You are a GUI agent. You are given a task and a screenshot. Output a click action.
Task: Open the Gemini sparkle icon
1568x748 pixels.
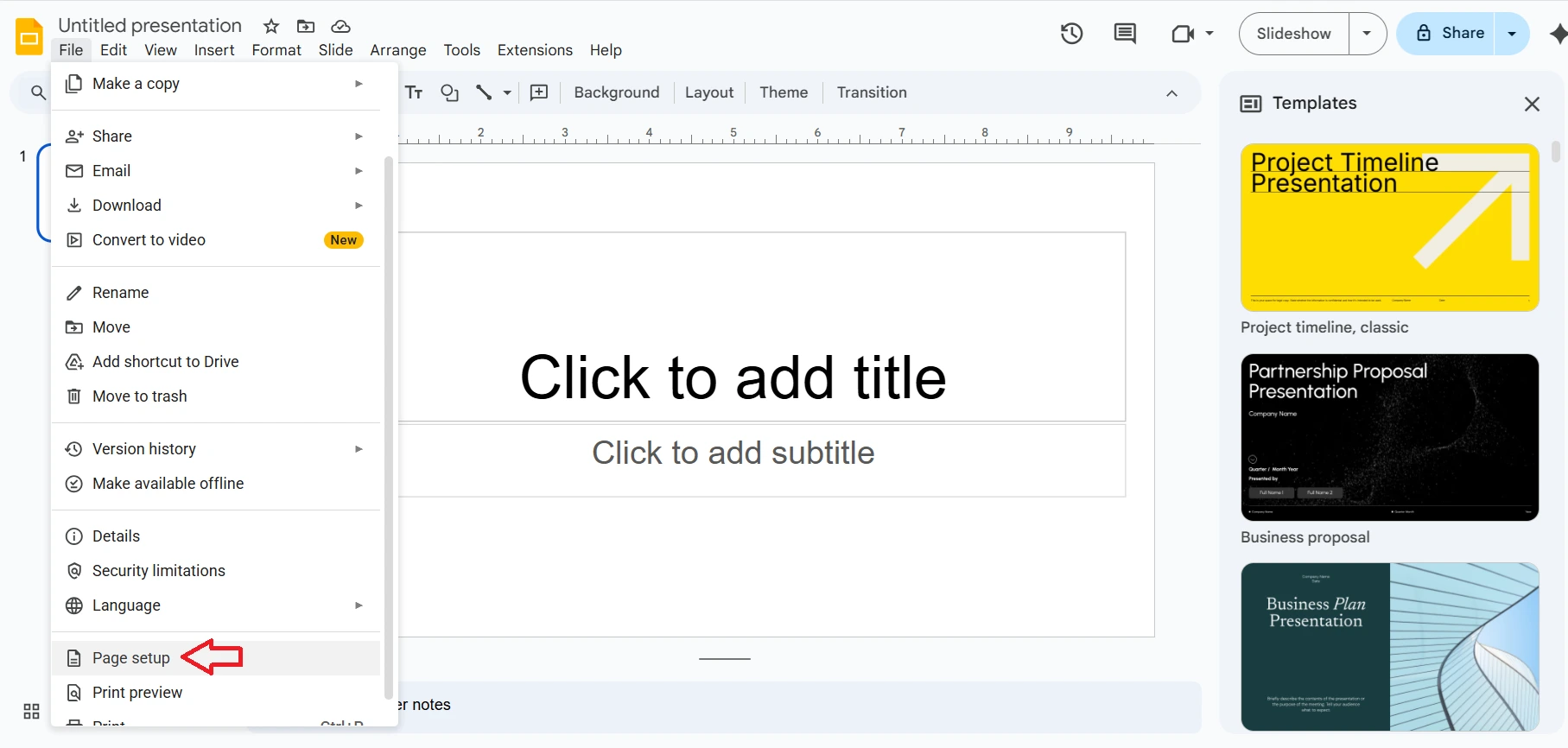pos(1558,34)
